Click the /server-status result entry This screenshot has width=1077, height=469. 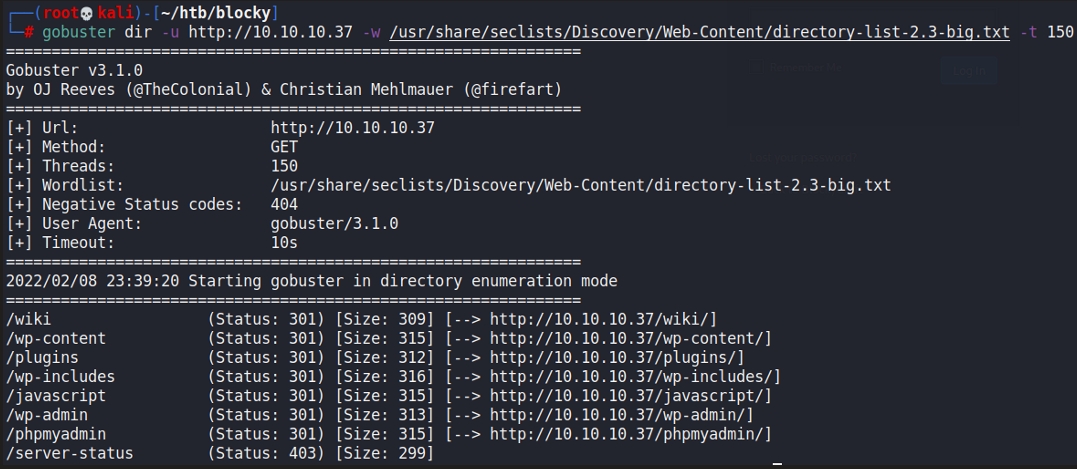coord(70,454)
